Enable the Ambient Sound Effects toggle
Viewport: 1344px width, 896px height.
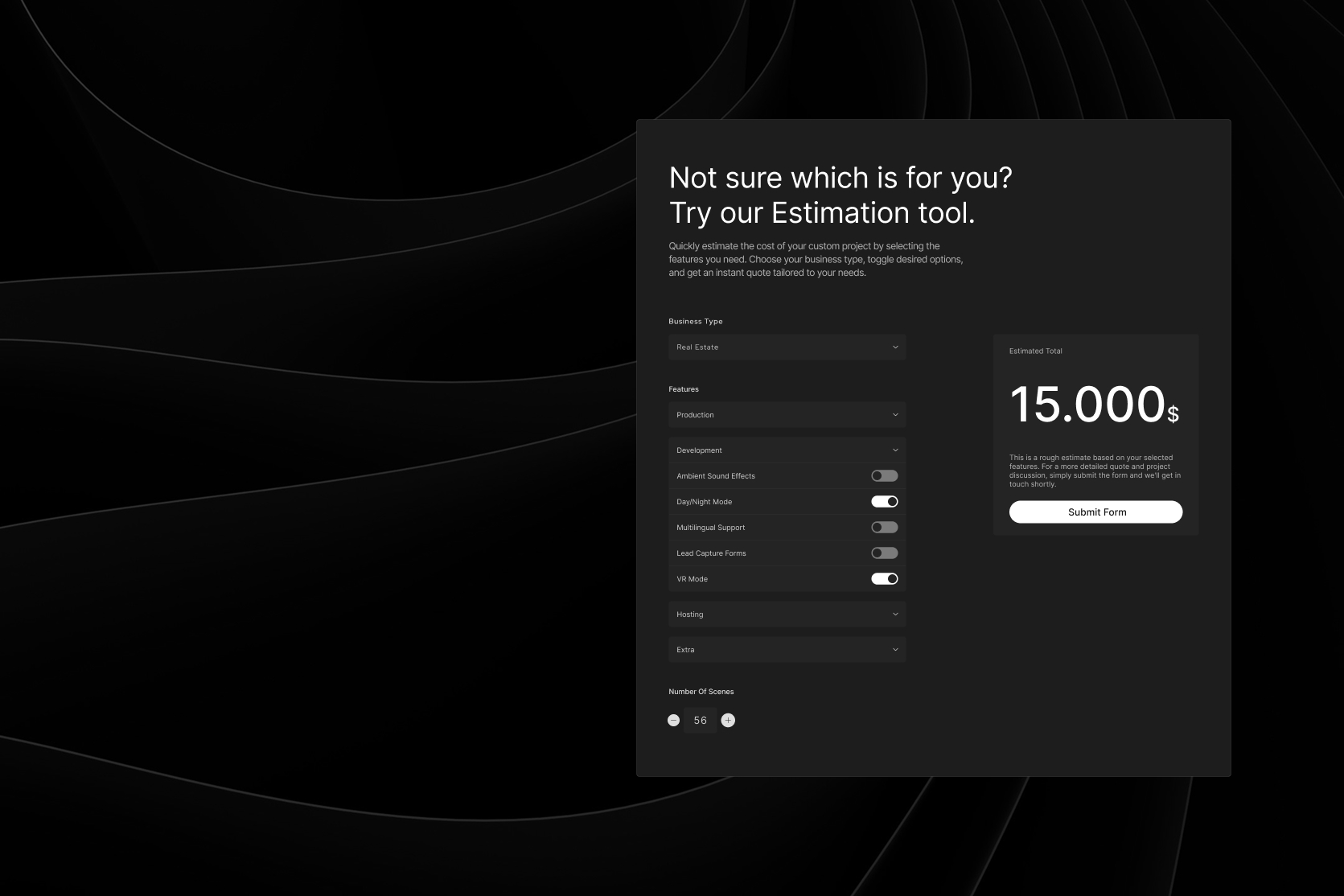coord(884,476)
